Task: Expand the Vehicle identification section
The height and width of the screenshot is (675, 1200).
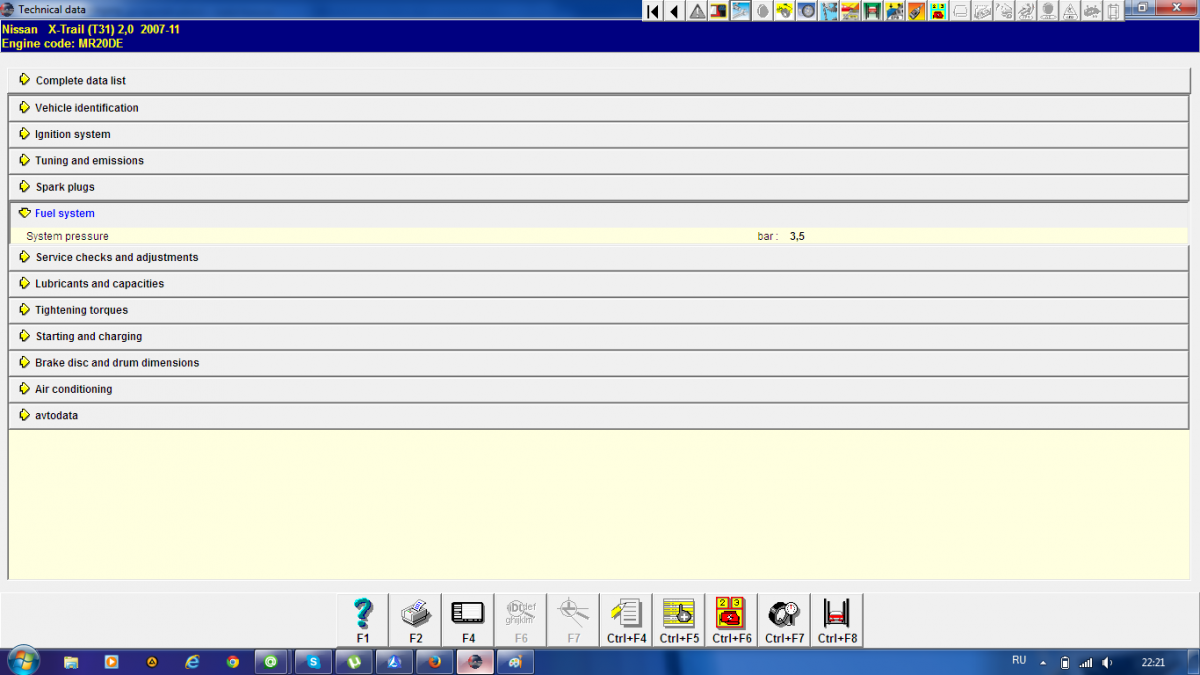Action: click(x=599, y=108)
